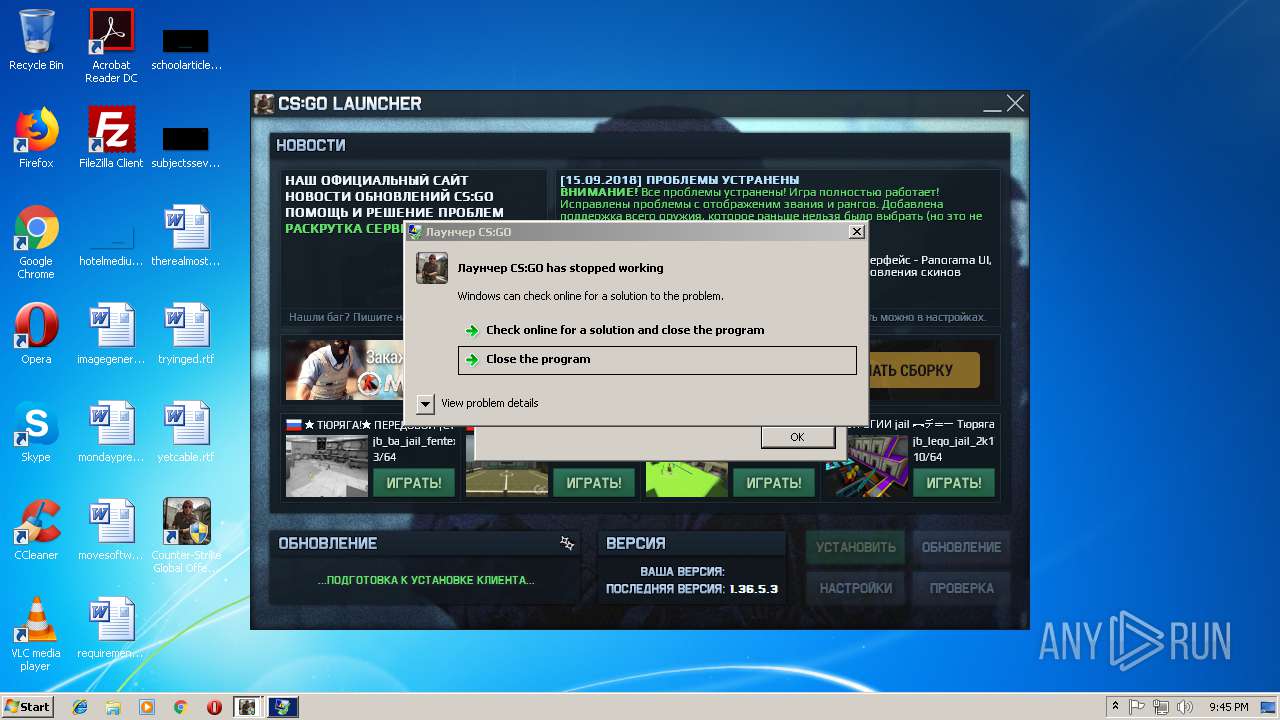Open yetcable.rtf document

tap(186, 432)
